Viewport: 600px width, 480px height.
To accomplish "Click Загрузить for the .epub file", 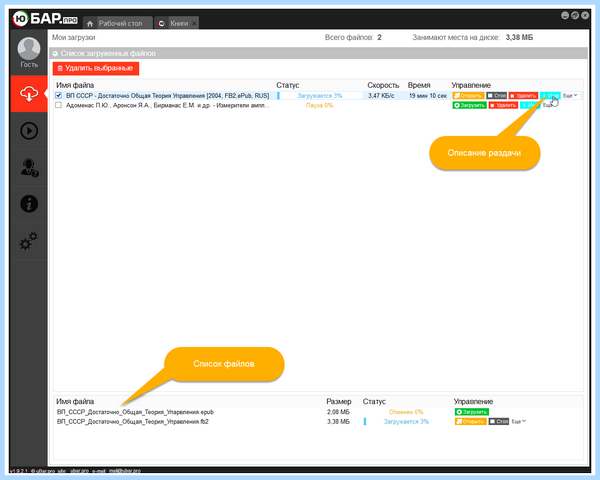I will coord(471,412).
